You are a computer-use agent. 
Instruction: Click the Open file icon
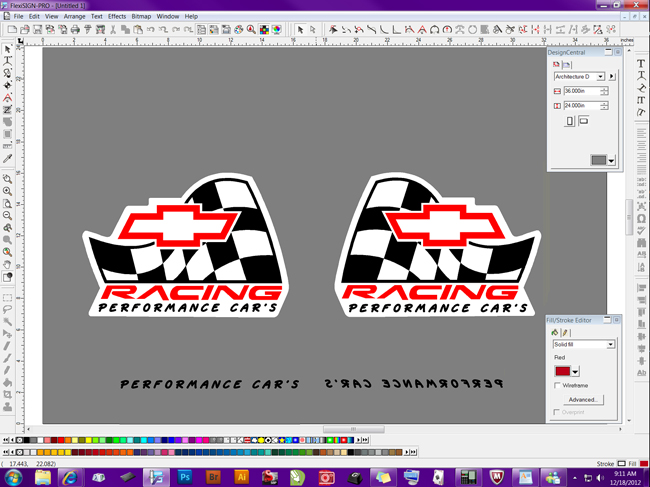[x=25, y=29]
